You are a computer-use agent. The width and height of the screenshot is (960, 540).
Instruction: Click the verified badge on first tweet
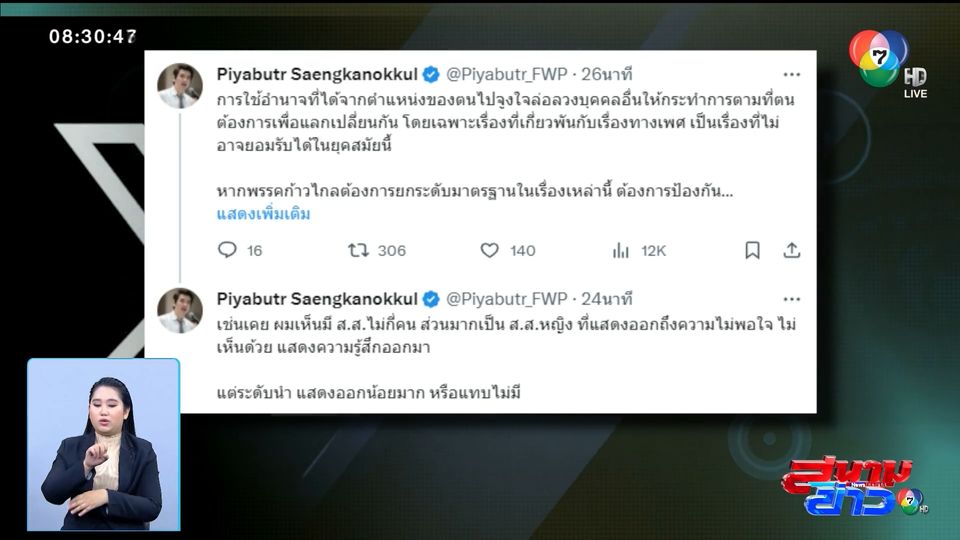pos(432,75)
